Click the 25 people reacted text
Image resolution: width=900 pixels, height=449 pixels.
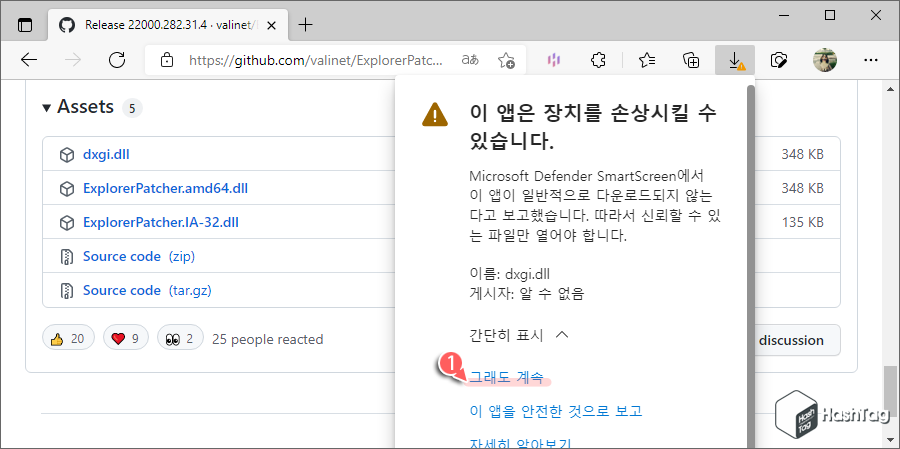click(267, 339)
